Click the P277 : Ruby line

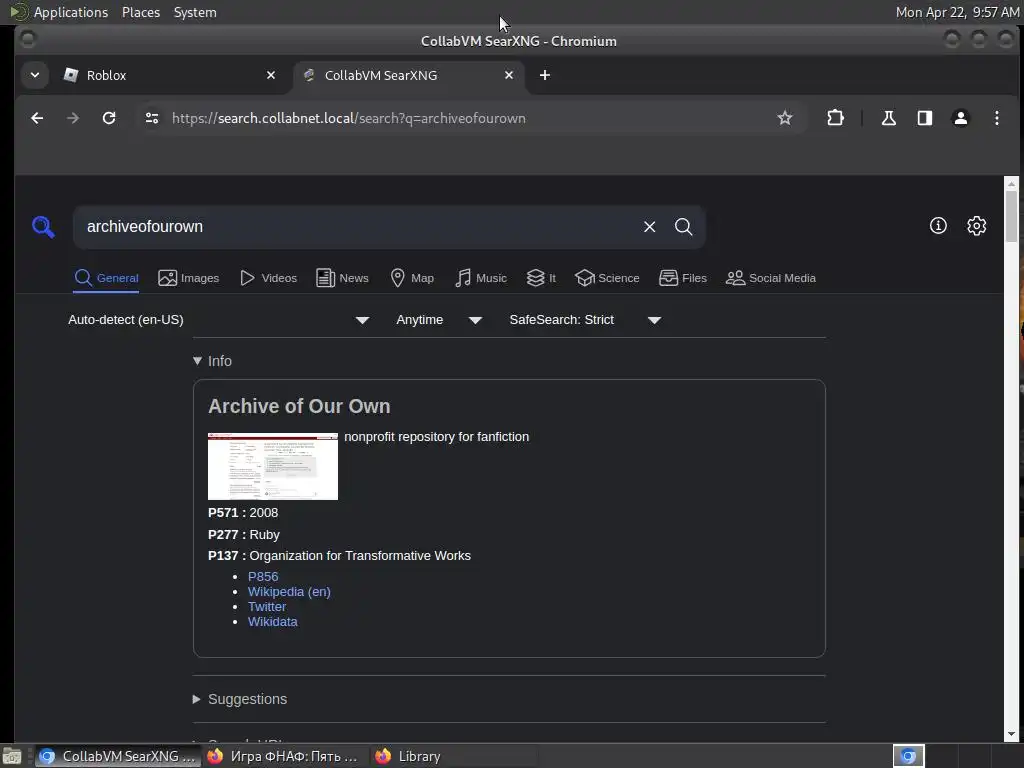pyautogui.click(x=244, y=534)
